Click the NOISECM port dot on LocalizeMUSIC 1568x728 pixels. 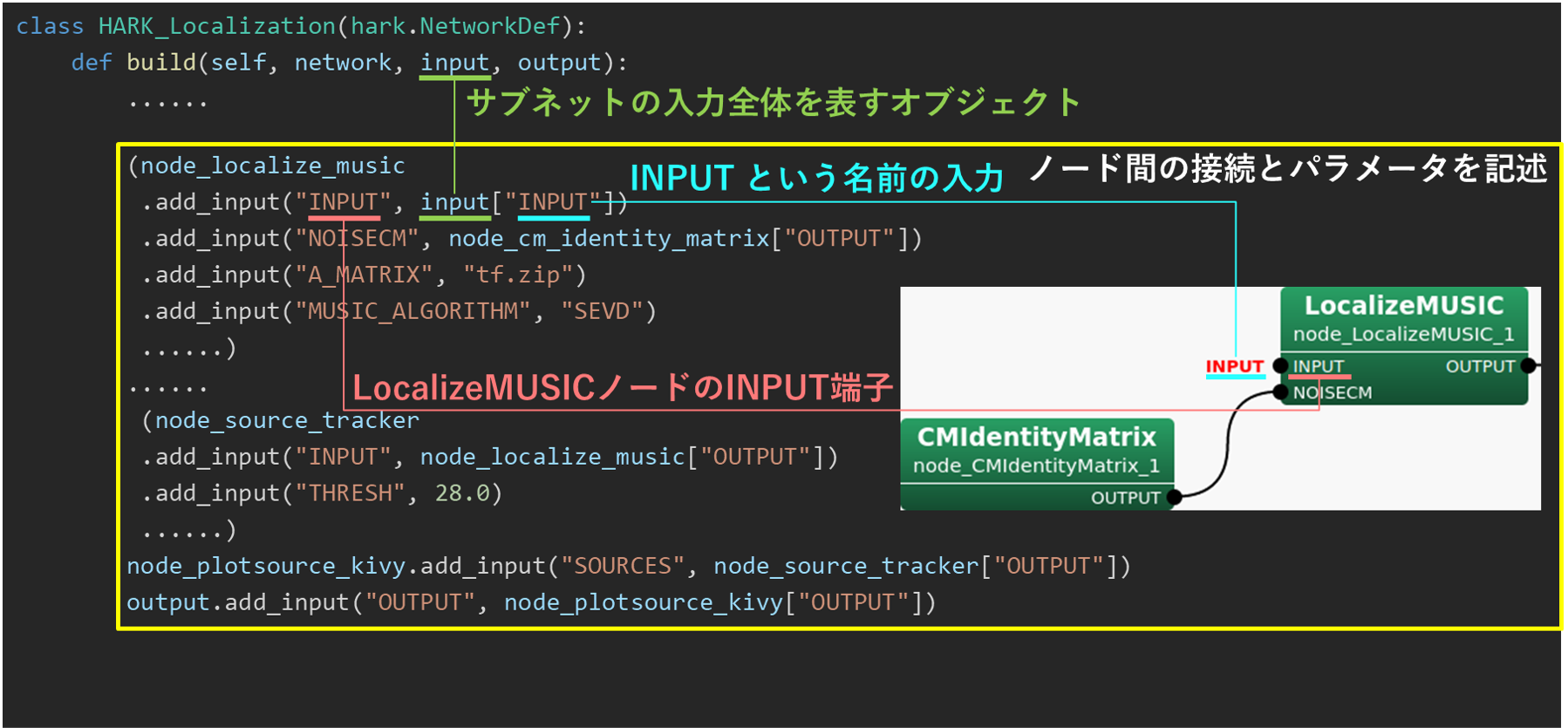pos(1280,392)
